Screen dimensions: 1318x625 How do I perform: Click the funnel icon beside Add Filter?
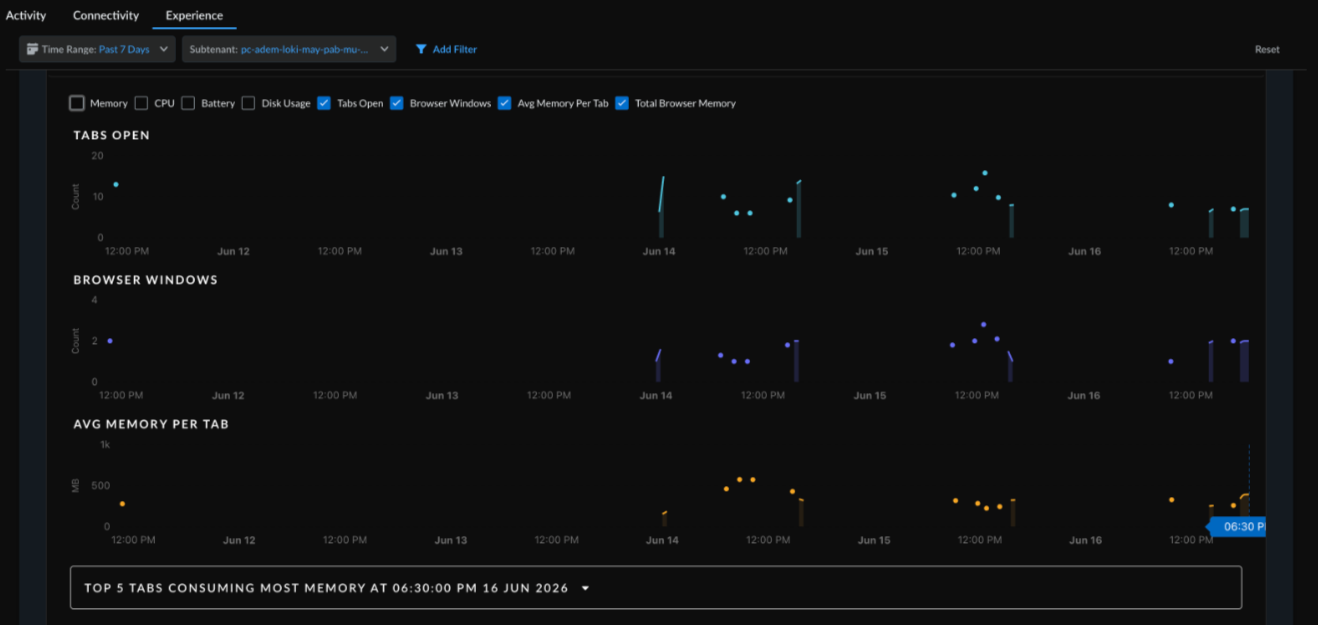(x=421, y=49)
